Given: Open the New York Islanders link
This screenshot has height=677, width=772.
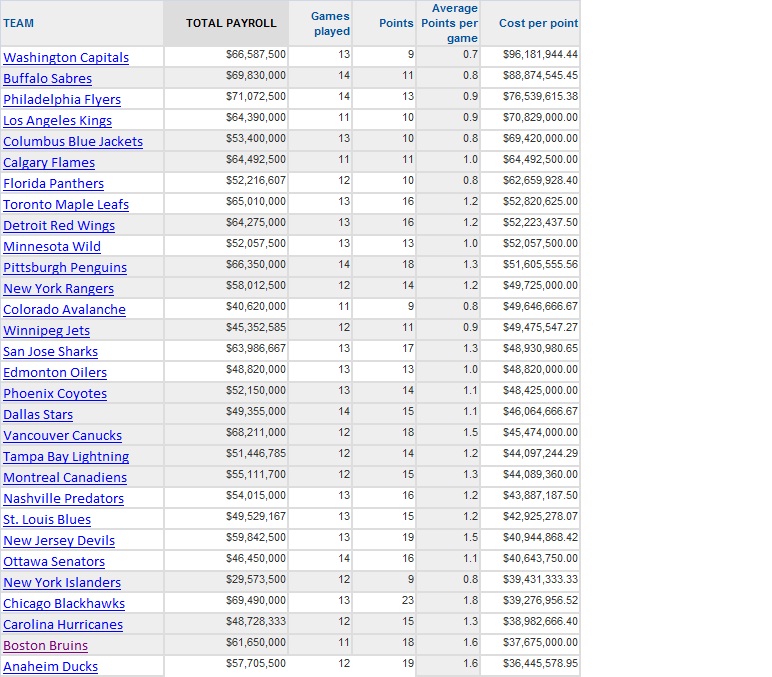Looking at the screenshot, I should (x=62, y=583).
